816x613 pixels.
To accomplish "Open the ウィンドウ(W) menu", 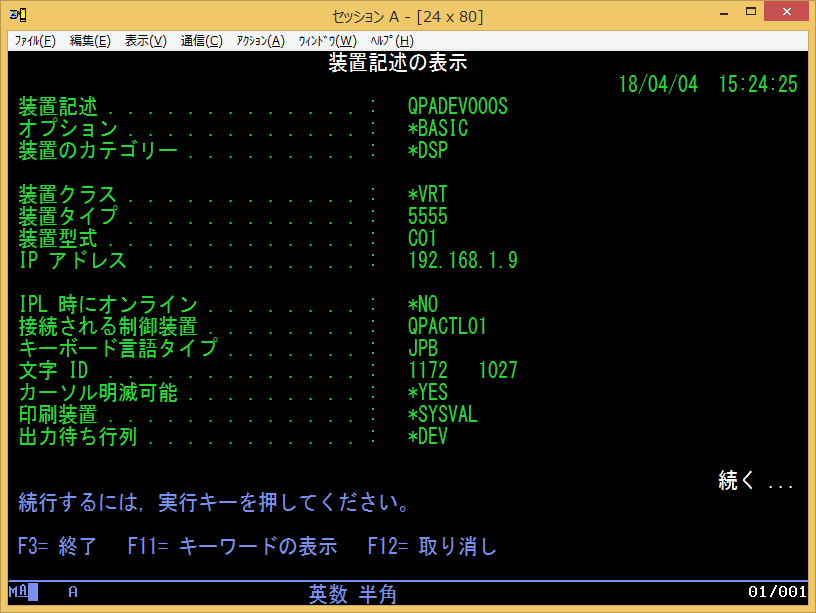I will pos(327,41).
